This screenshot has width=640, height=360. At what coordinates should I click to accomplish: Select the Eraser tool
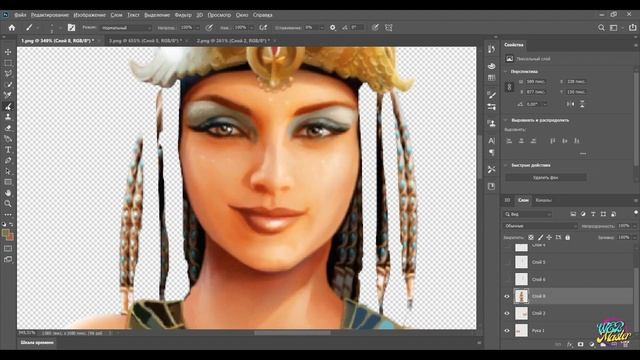(8, 128)
